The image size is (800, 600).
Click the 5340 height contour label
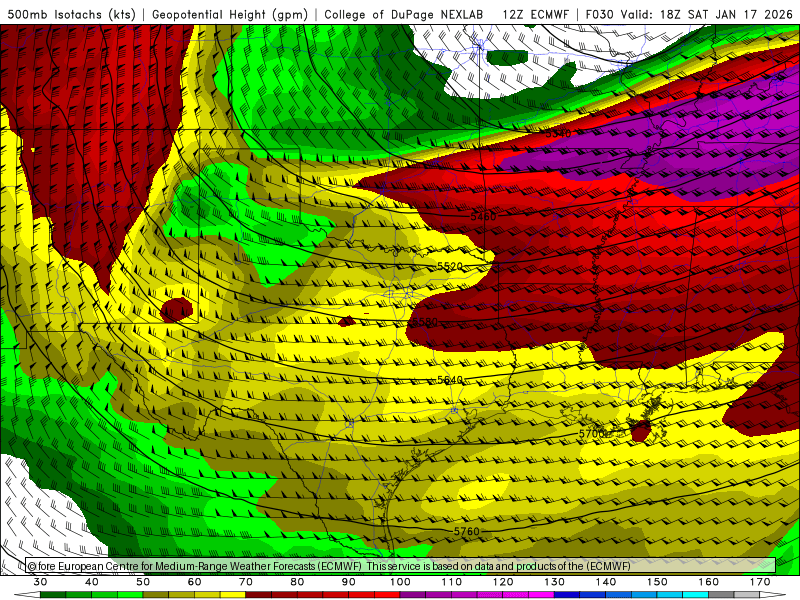pos(558,134)
